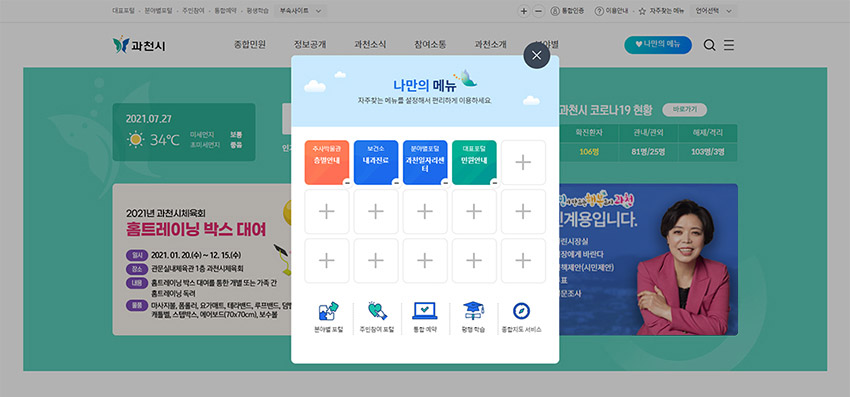Click the 81명/25명 table cell
The width and height of the screenshot is (850, 397).
click(x=647, y=152)
